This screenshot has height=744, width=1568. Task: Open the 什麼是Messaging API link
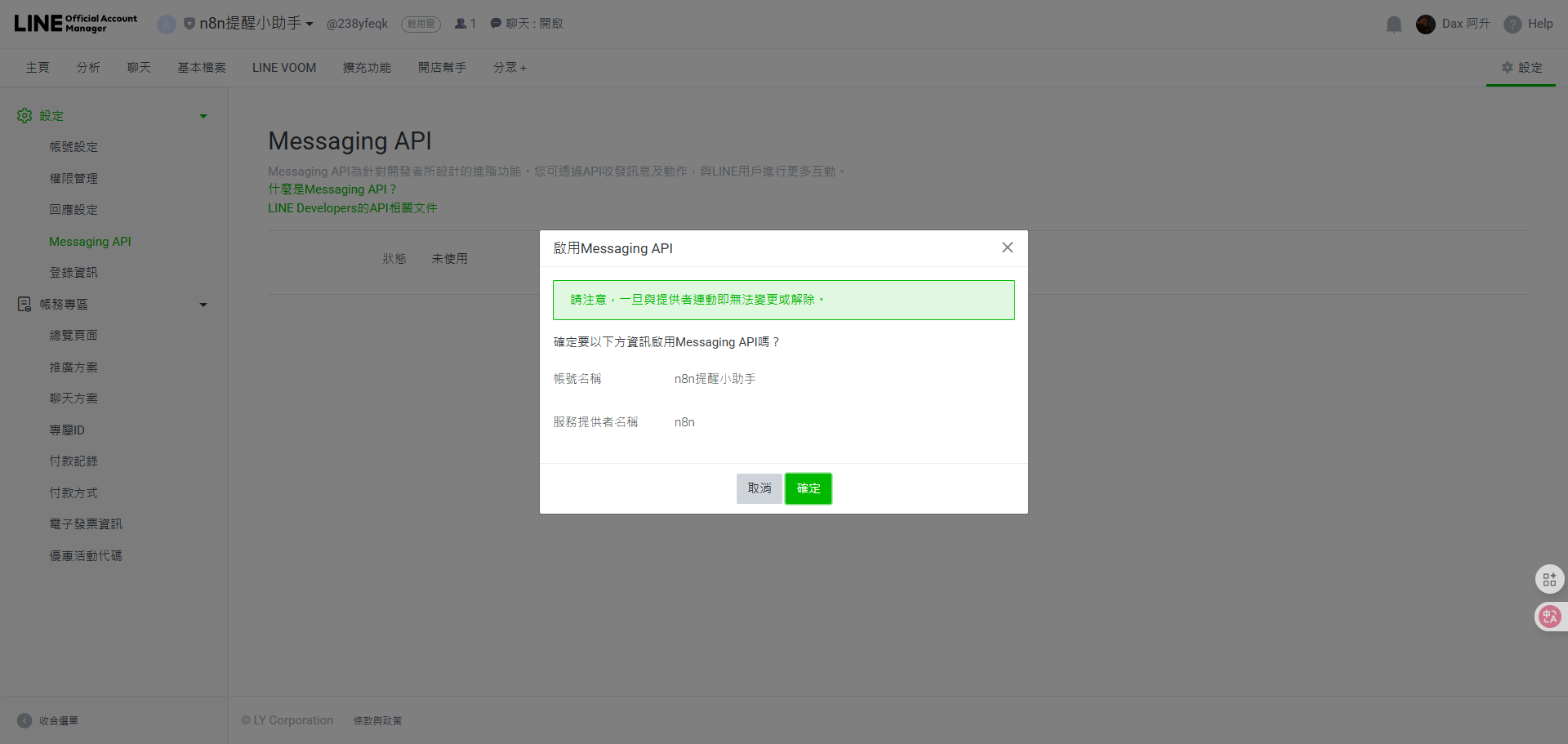click(x=332, y=189)
